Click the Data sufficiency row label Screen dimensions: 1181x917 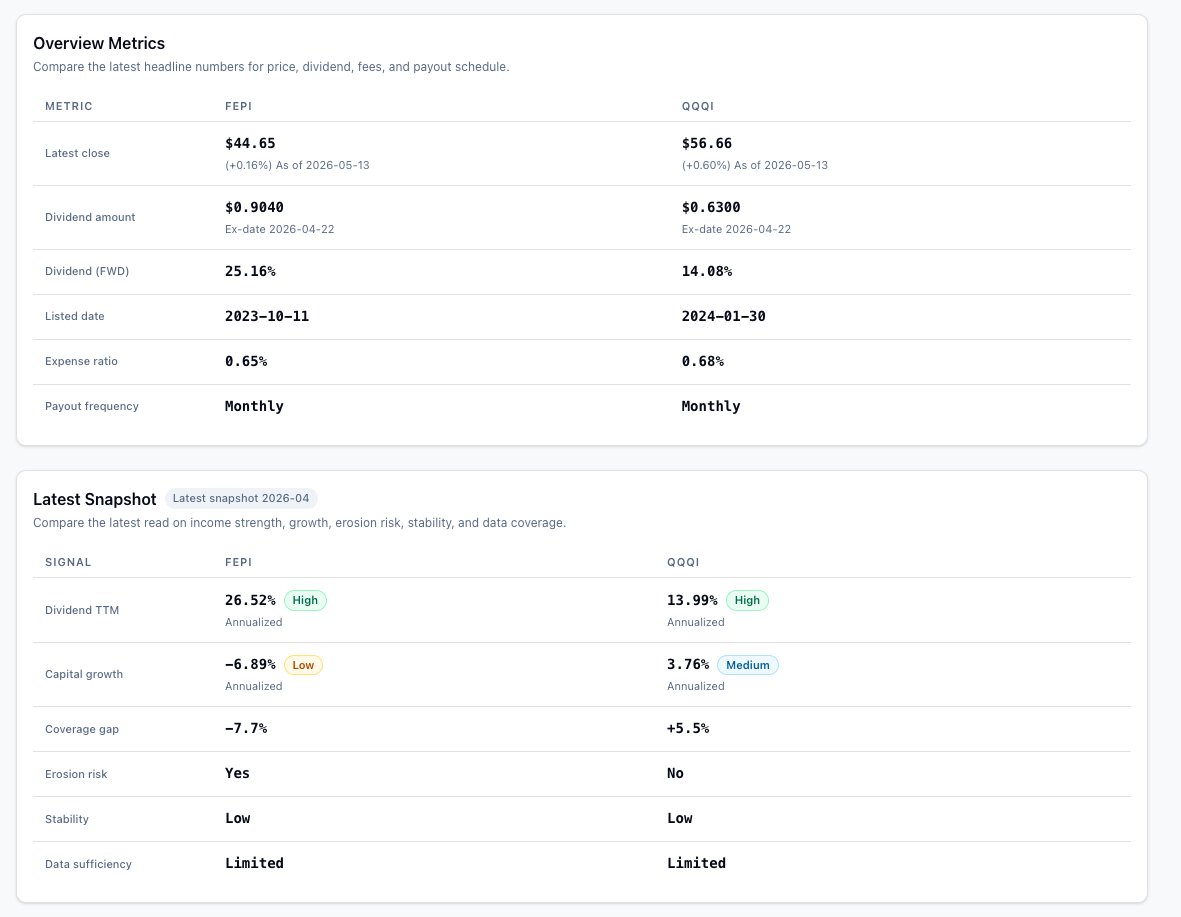pyautogui.click(x=88, y=864)
